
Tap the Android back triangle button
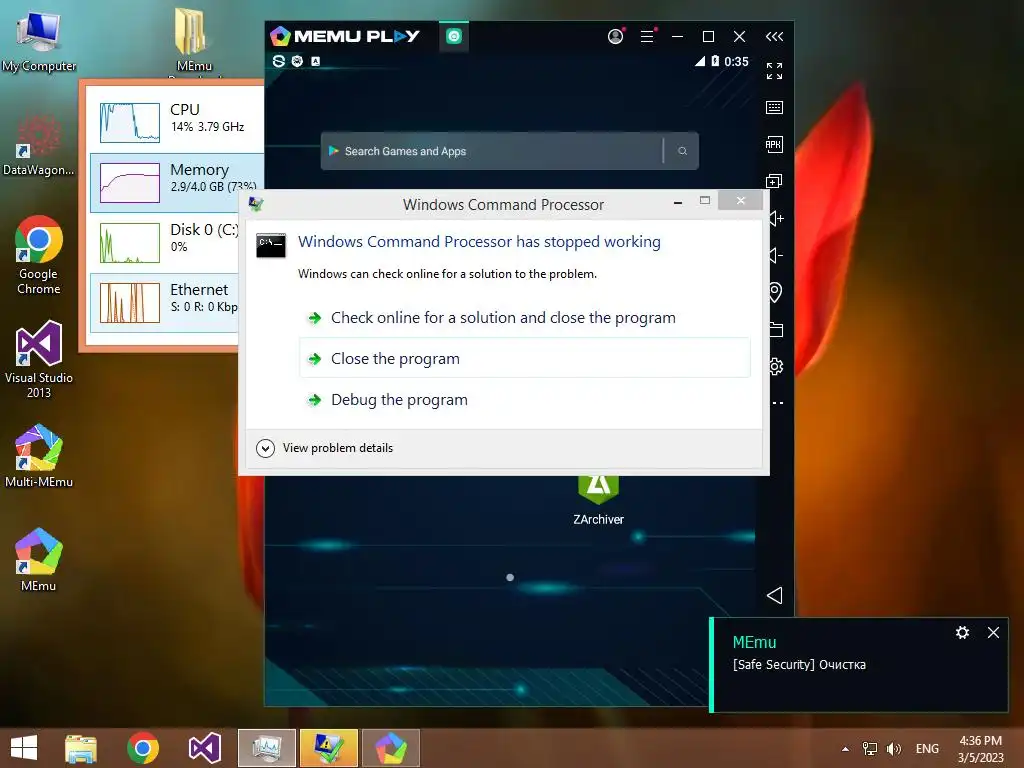775,595
